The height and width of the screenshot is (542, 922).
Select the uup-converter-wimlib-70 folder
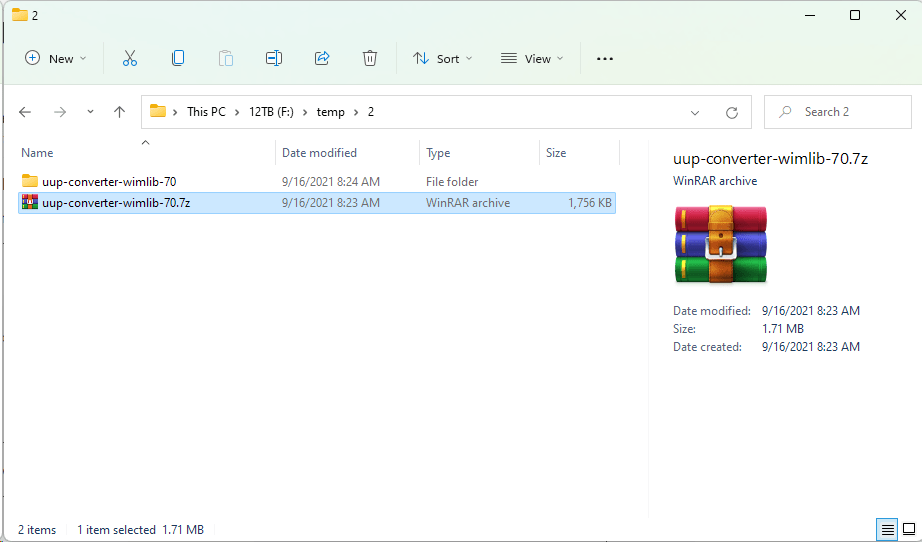(x=109, y=182)
